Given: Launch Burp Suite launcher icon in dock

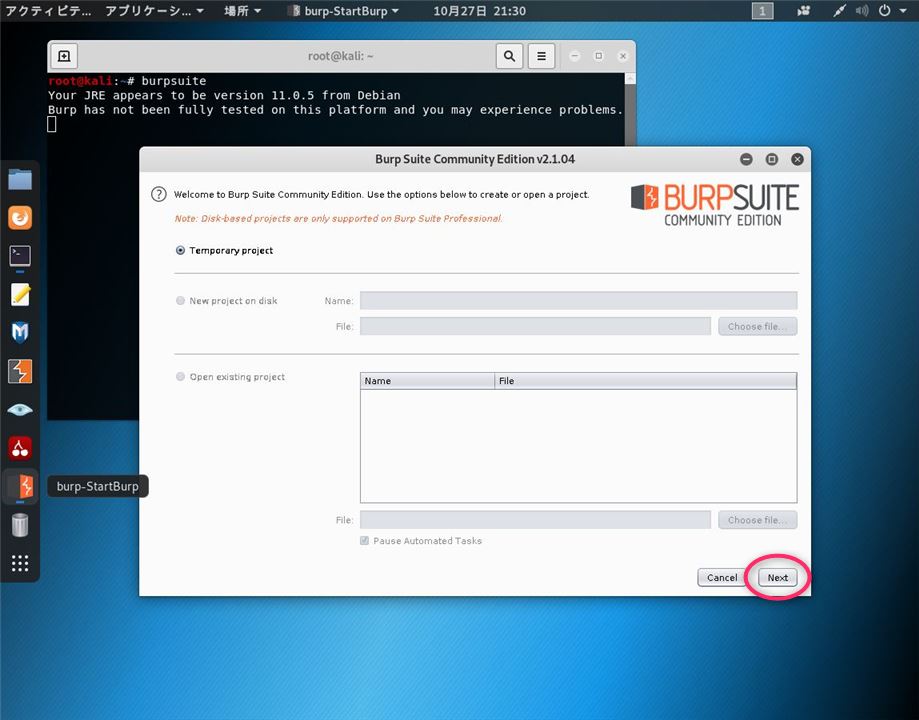Looking at the screenshot, I should click(x=20, y=371).
